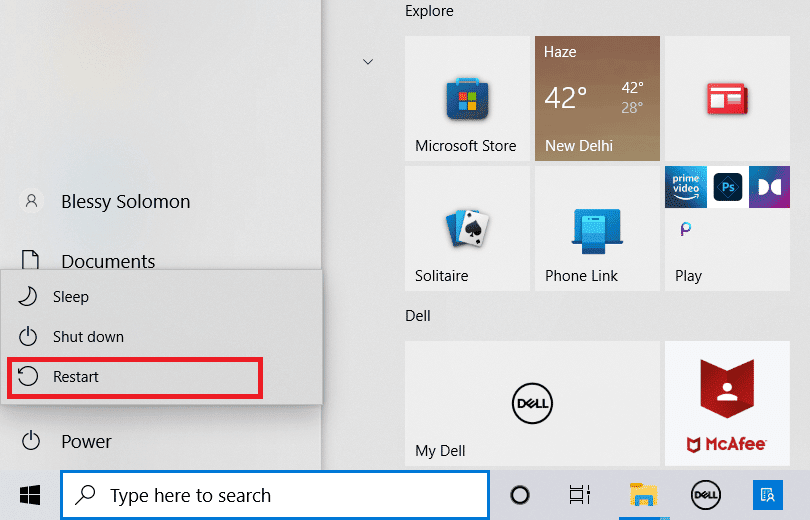Open the Play folder tile
810x520 pixels.
(726, 228)
